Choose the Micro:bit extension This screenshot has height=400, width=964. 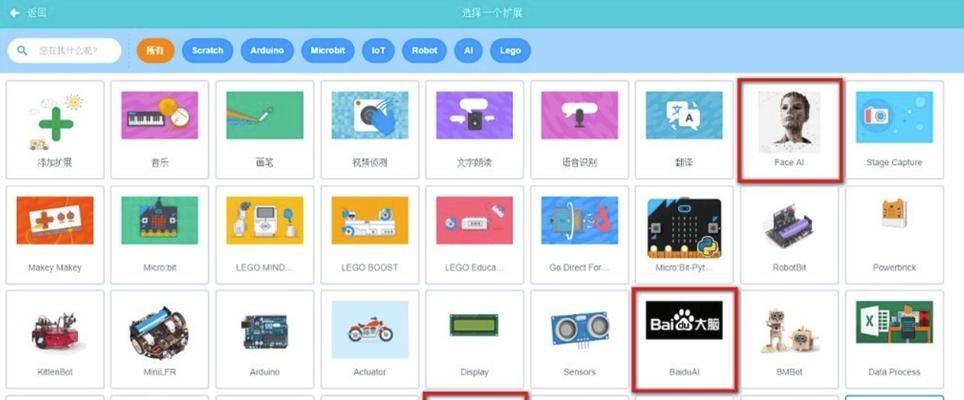(x=160, y=235)
